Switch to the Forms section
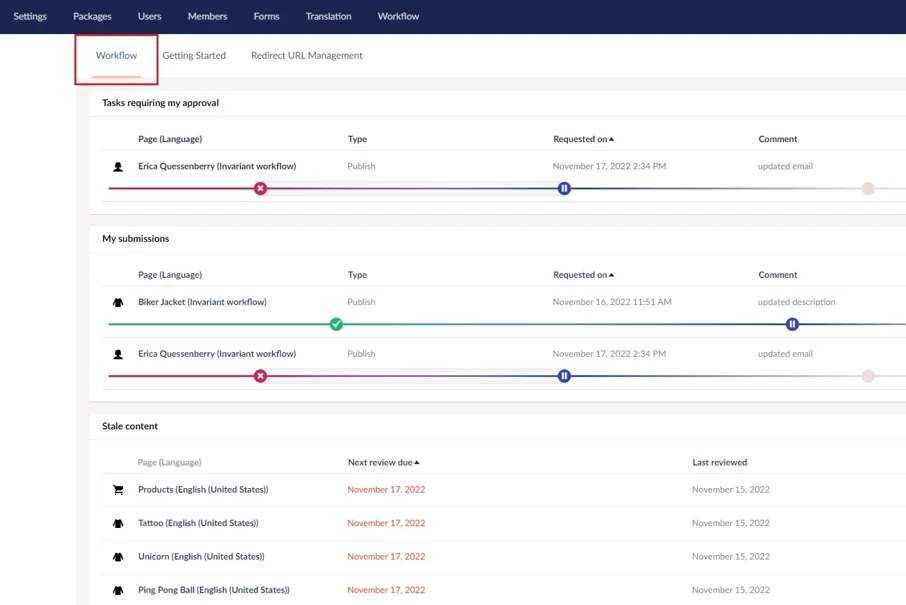 point(266,16)
